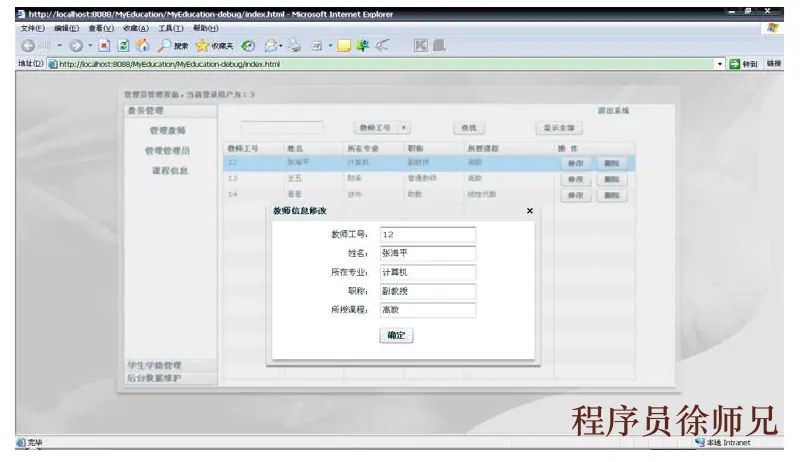Open the 课程信息 sidebar link
Viewport: 800px width, 462px height.
tap(170, 171)
